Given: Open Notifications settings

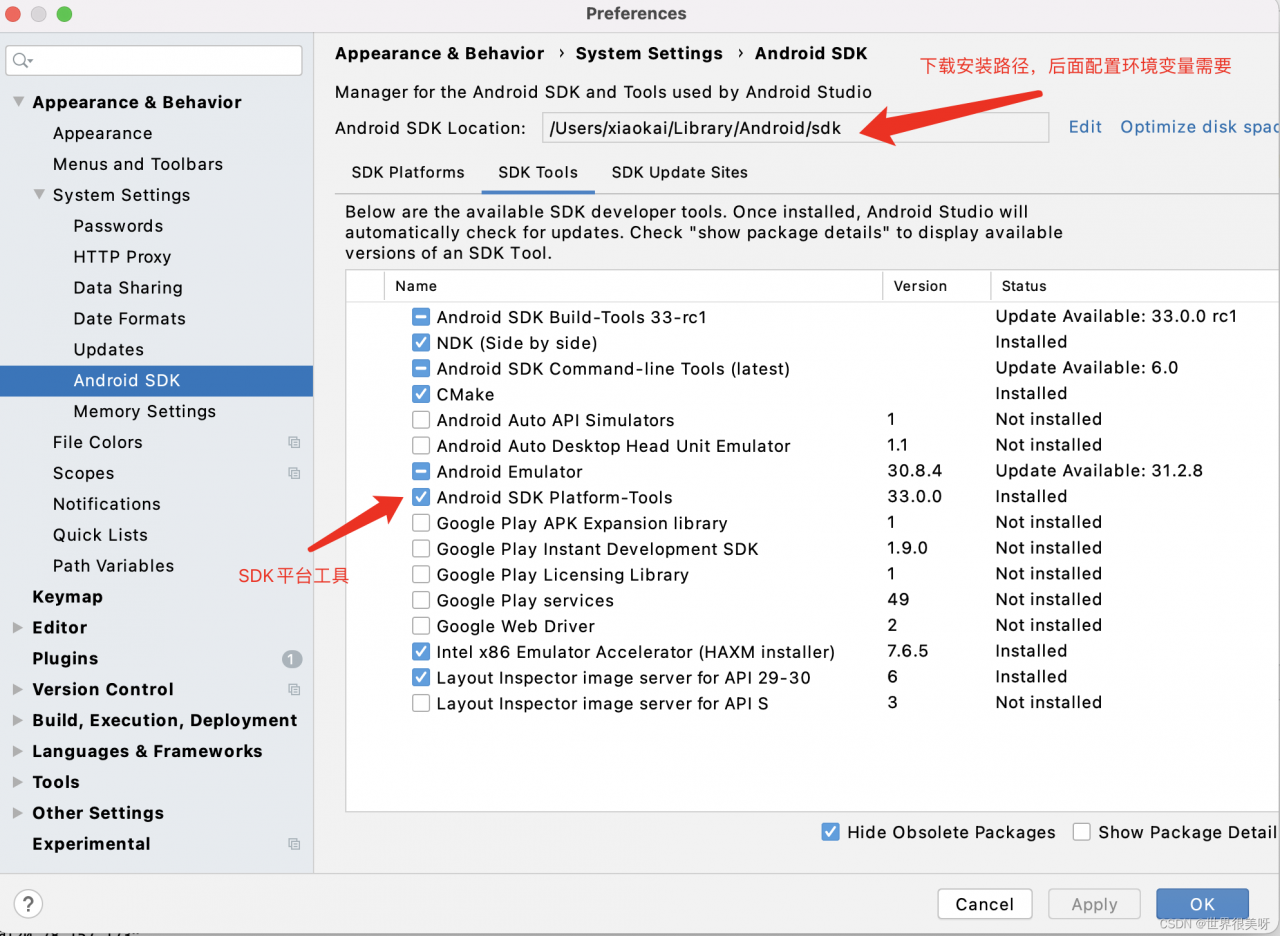Looking at the screenshot, I should point(107,504).
